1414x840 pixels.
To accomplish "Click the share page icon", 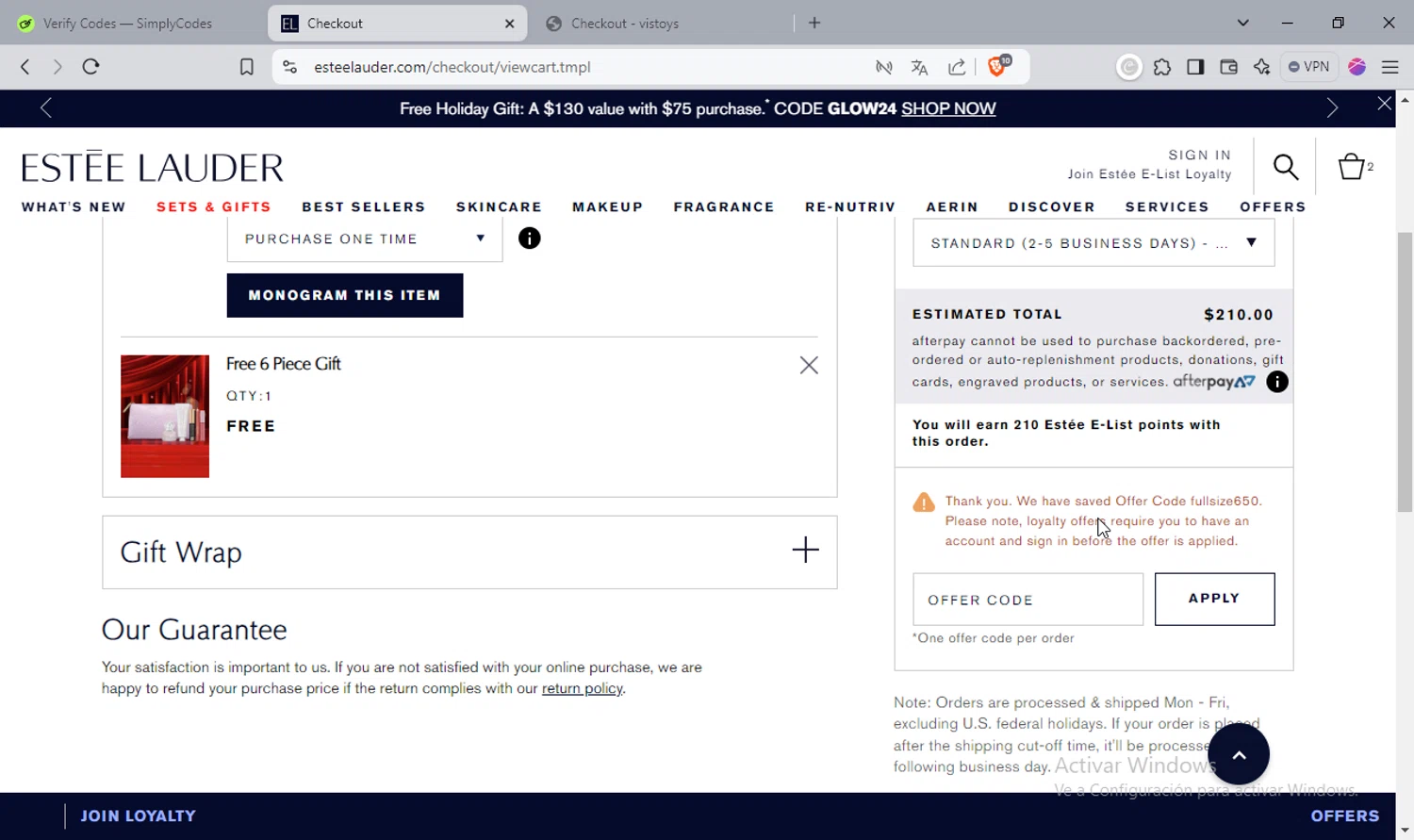I will 957,67.
